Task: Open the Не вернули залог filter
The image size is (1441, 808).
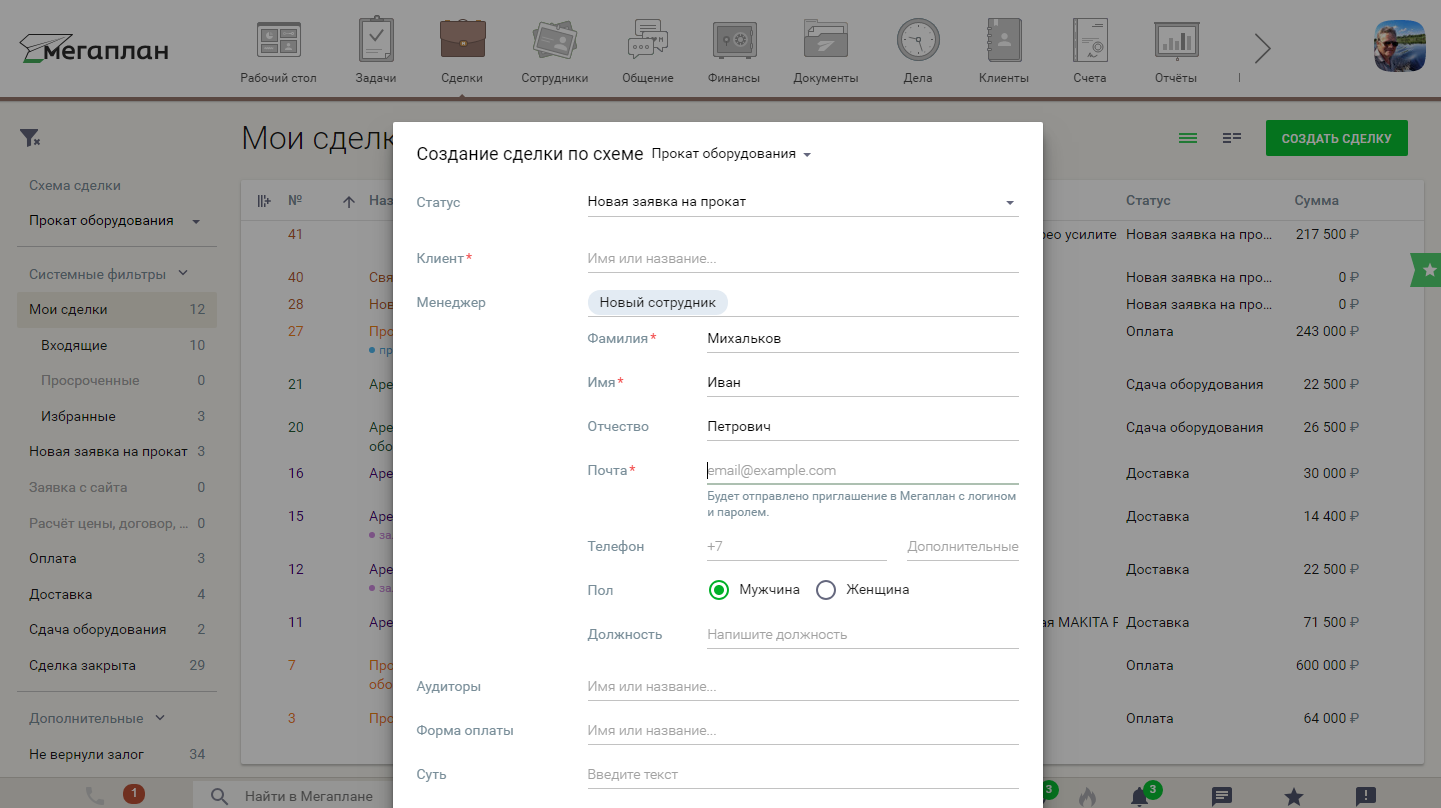Action: click(x=117, y=755)
